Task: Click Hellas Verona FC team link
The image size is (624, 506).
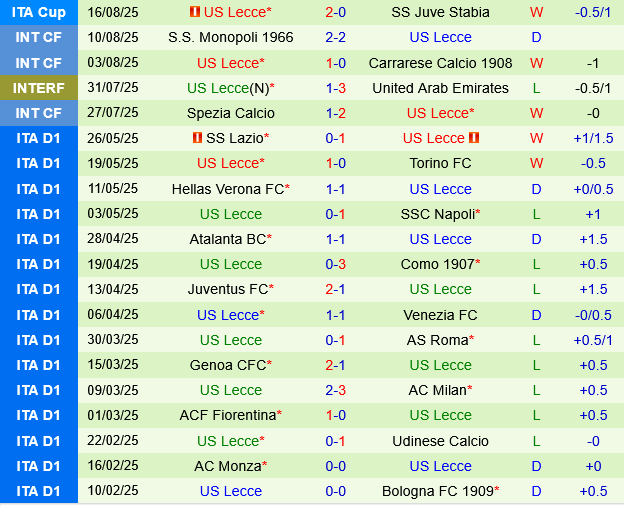Action: [228, 189]
